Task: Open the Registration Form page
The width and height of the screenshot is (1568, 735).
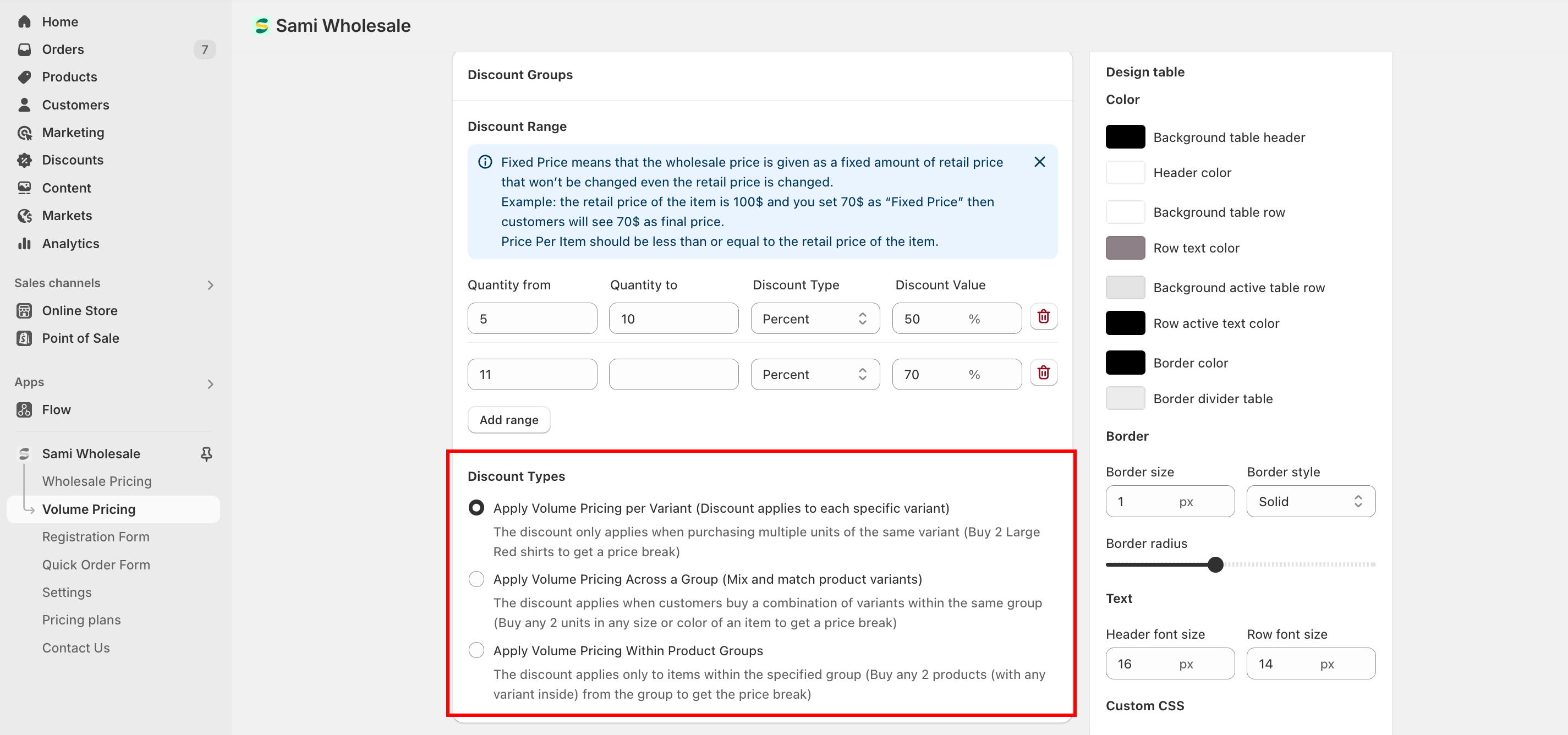Action: 96,536
